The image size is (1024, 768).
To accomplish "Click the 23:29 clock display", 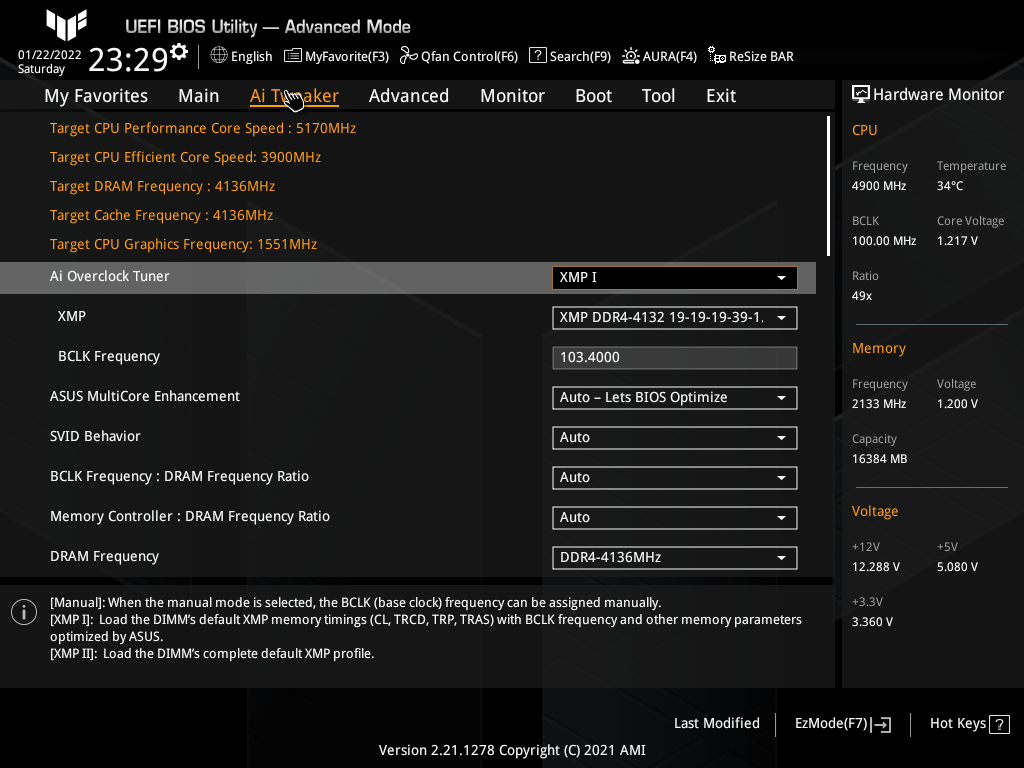I will pos(128,59).
